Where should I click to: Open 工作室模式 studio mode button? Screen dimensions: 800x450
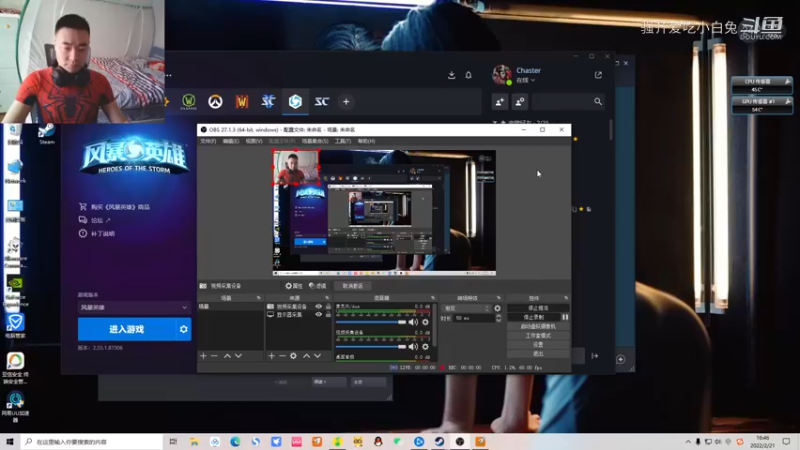click(x=538, y=335)
